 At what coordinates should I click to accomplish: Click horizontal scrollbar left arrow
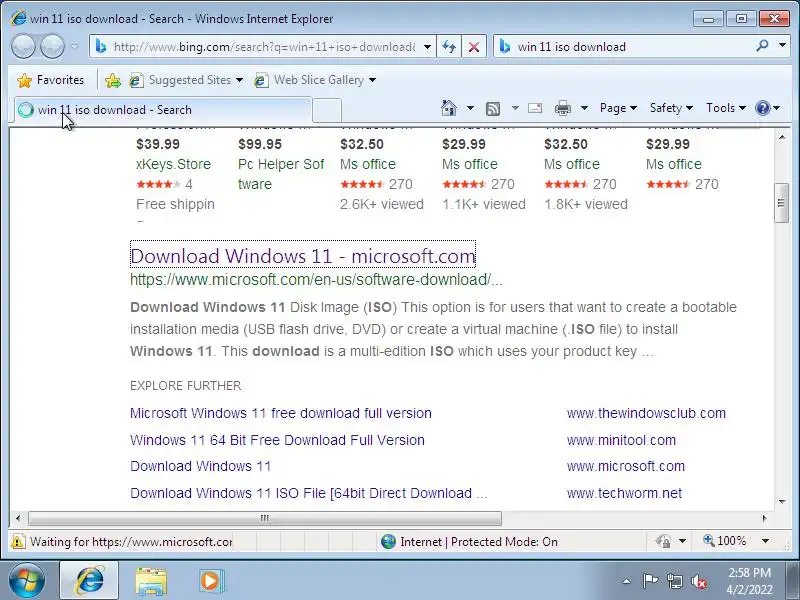pyautogui.click(x=18, y=518)
